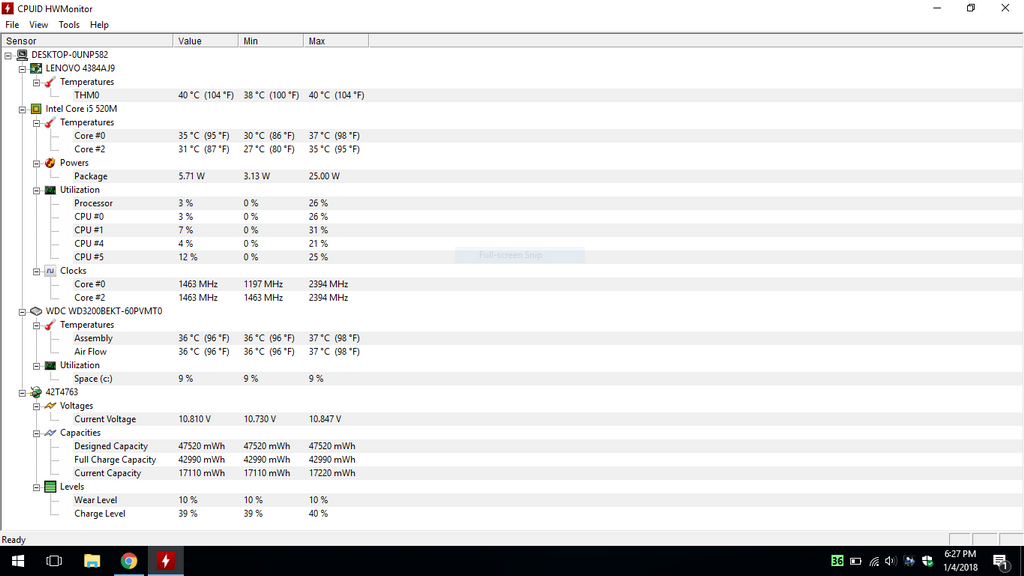Collapse the Powers section

37,163
